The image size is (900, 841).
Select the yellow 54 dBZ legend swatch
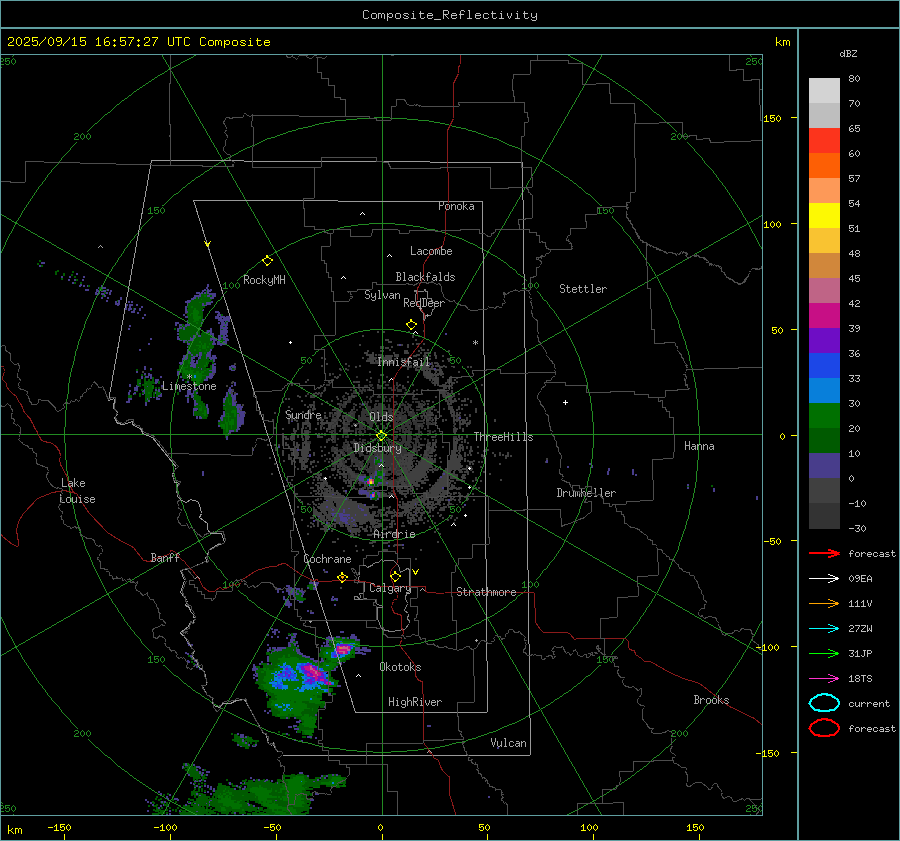[x=824, y=215]
